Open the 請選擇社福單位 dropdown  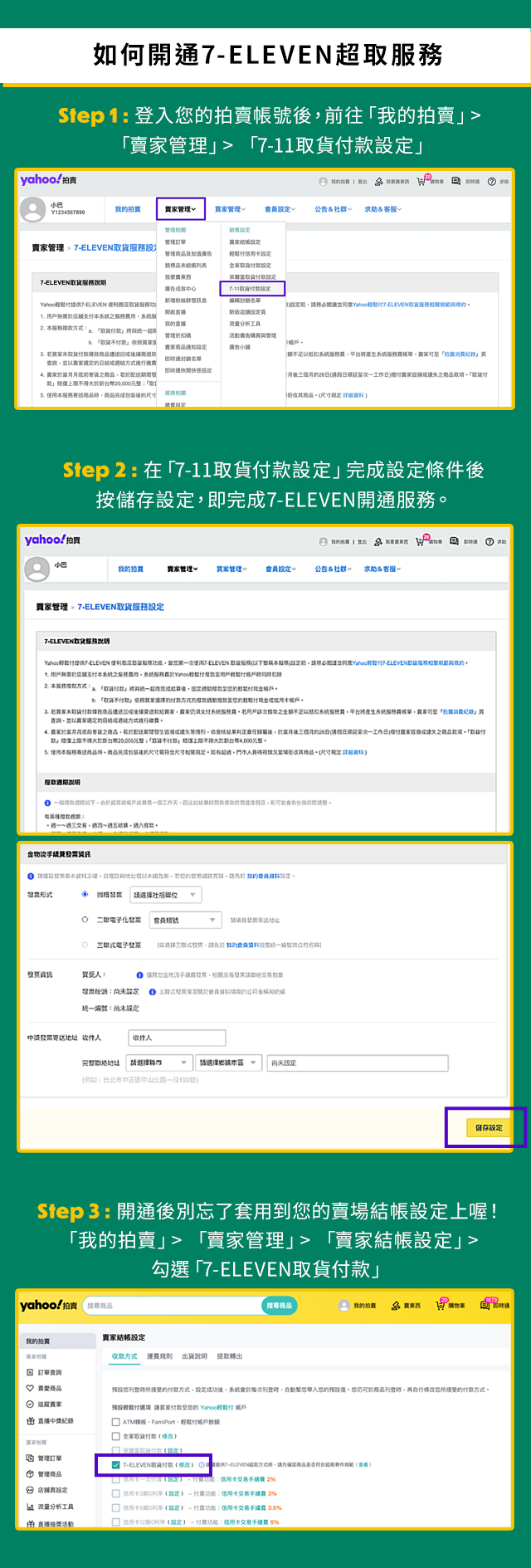tap(165, 895)
